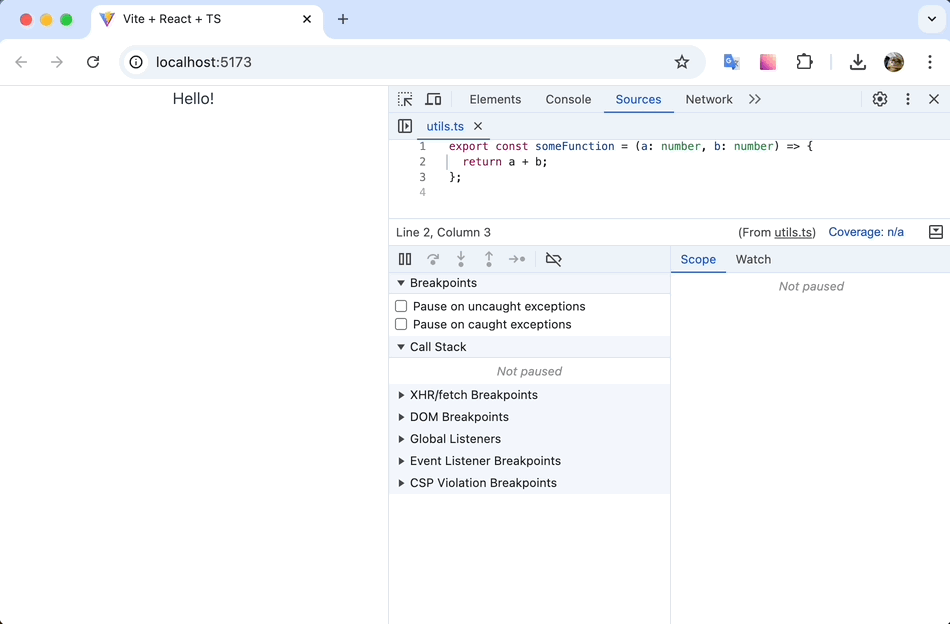The image size is (950, 624).
Task: Reload the localhost page
Action: [93, 62]
